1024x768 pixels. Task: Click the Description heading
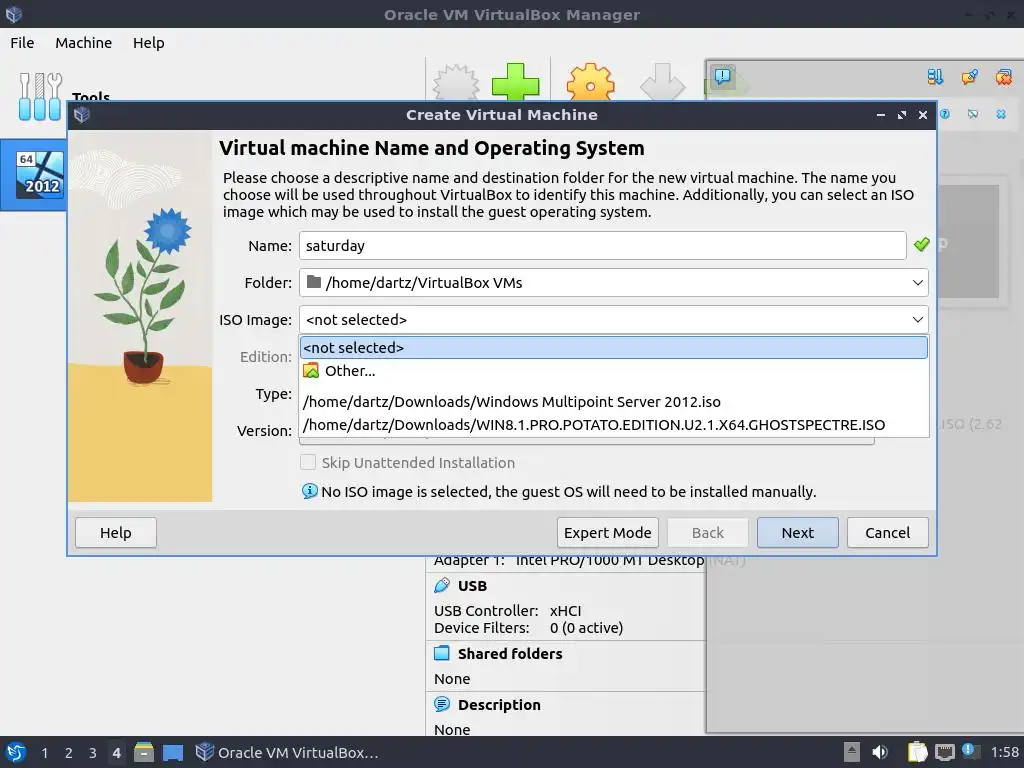(x=500, y=705)
